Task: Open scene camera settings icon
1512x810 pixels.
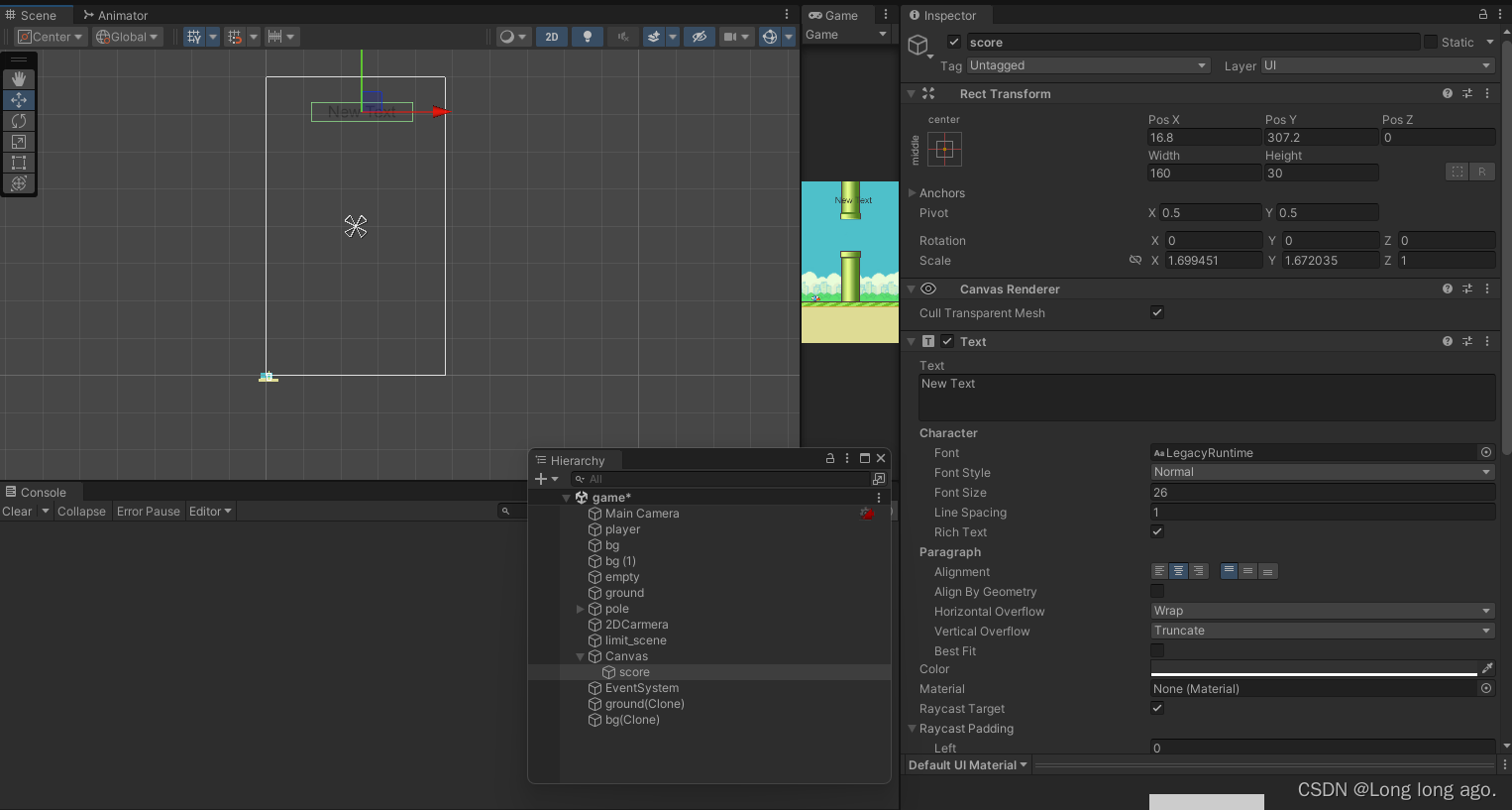Action: (730, 37)
